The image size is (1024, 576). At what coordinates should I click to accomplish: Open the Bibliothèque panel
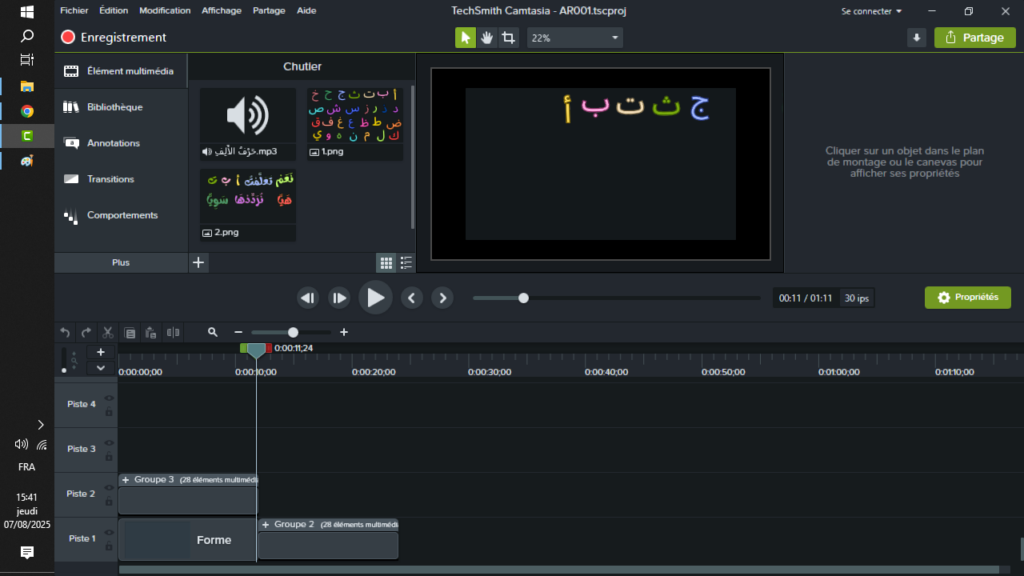click(121, 107)
